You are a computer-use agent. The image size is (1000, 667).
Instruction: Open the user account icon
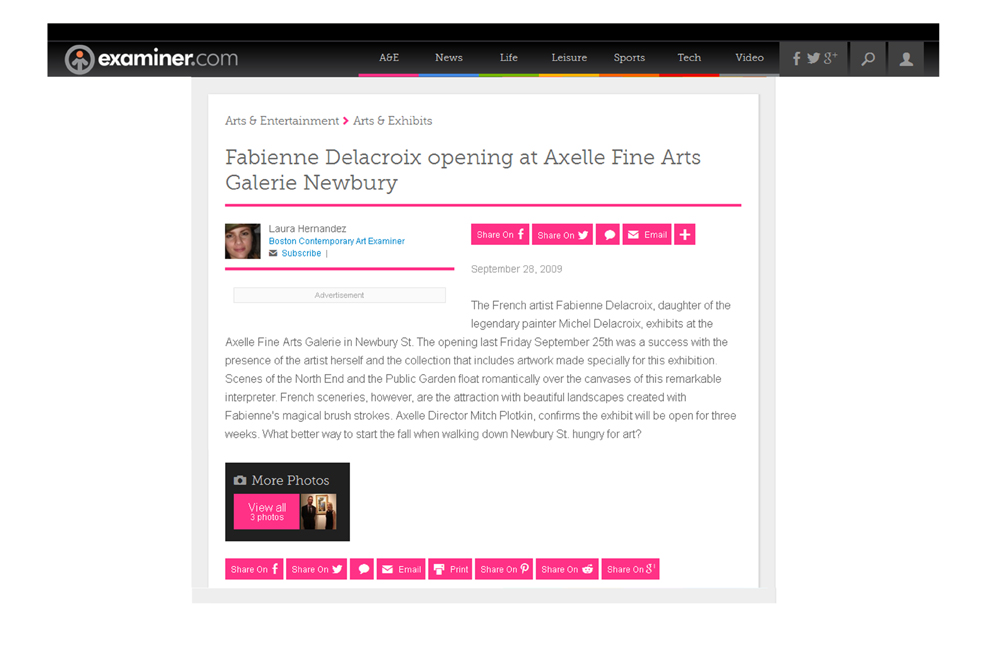pos(906,59)
